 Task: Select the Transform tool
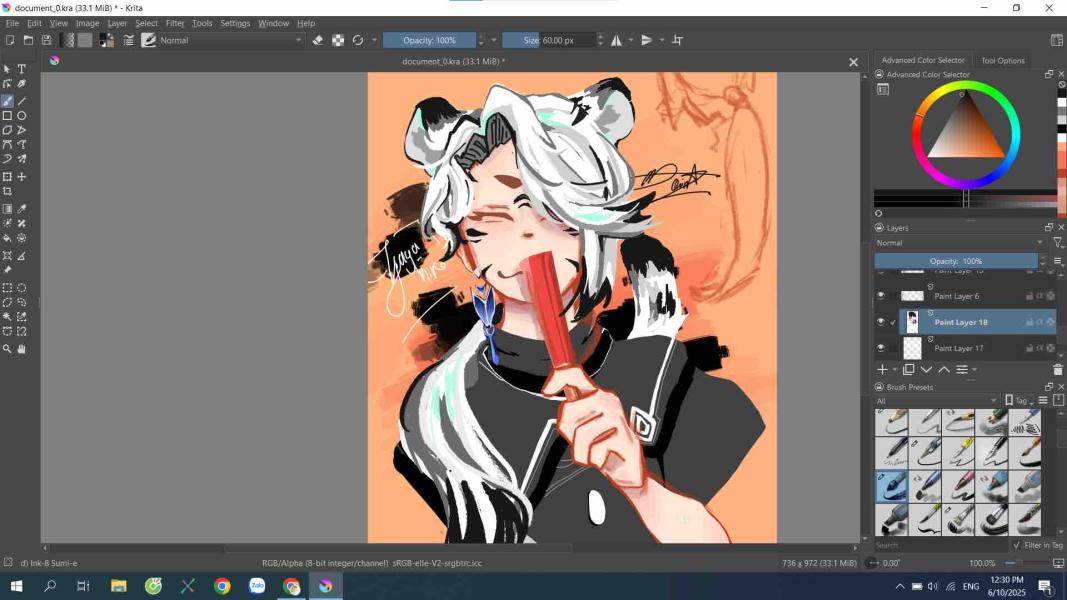pos(7,177)
